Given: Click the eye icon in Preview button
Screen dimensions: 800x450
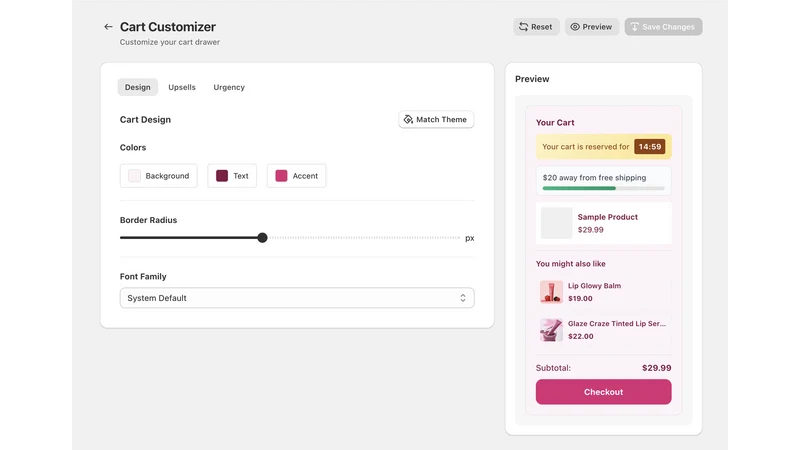Looking at the screenshot, I should (575, 27).
